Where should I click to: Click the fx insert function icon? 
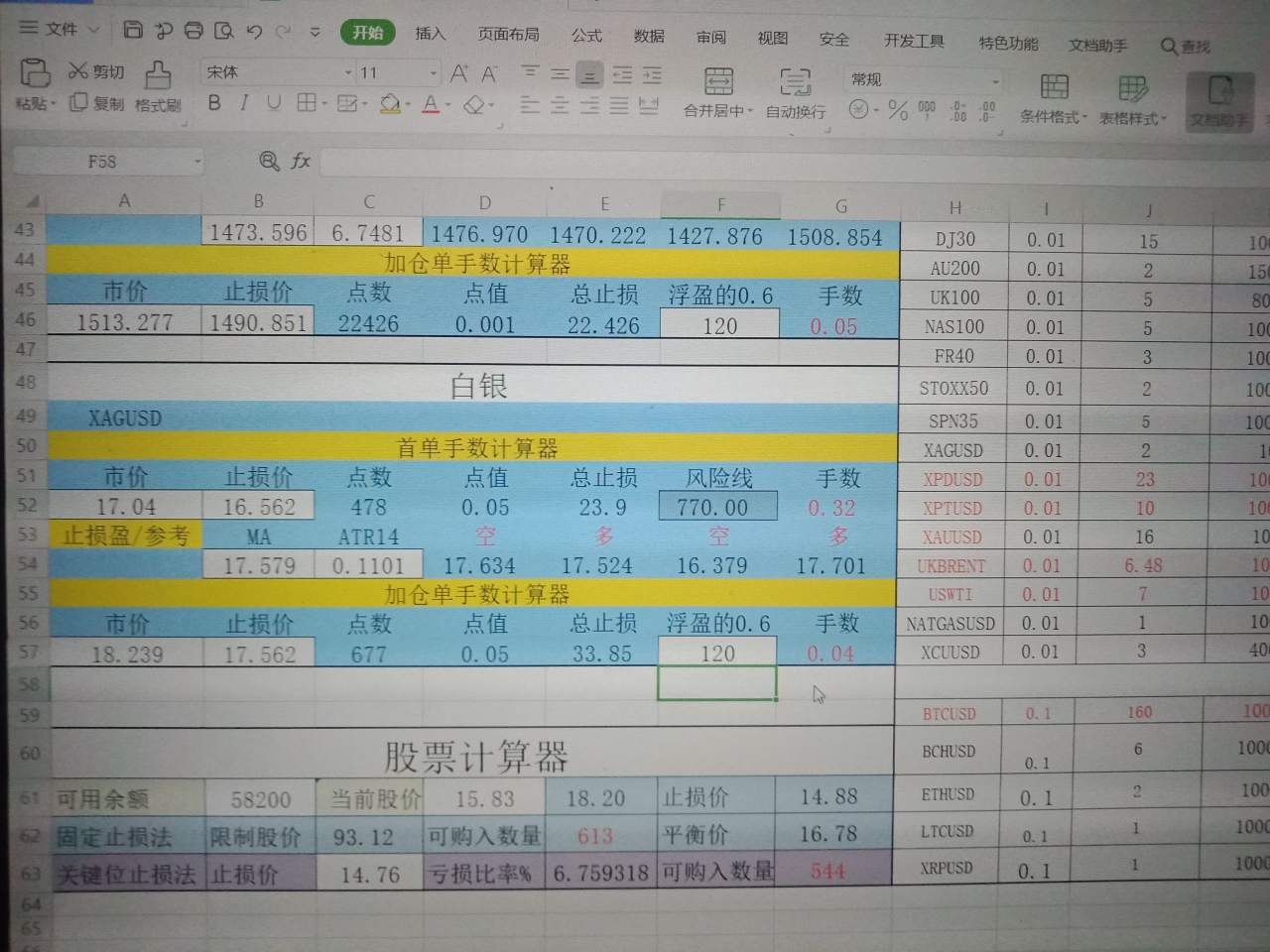tap(301, 161)
